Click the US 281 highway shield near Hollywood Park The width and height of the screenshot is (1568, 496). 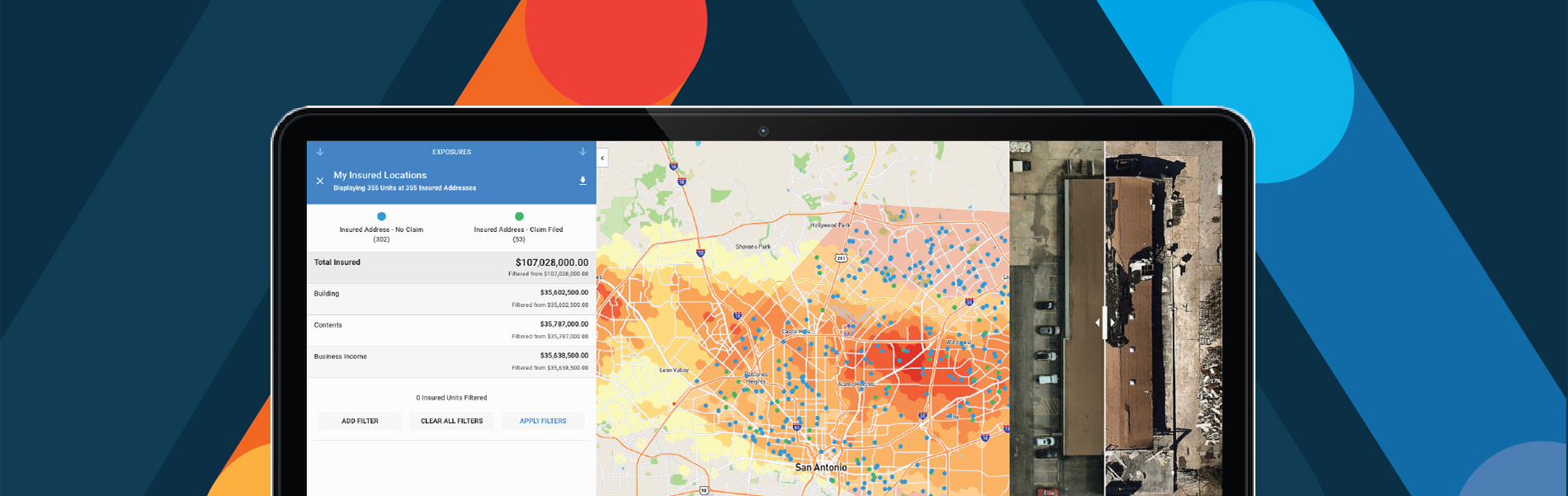[x=841, y=258]
